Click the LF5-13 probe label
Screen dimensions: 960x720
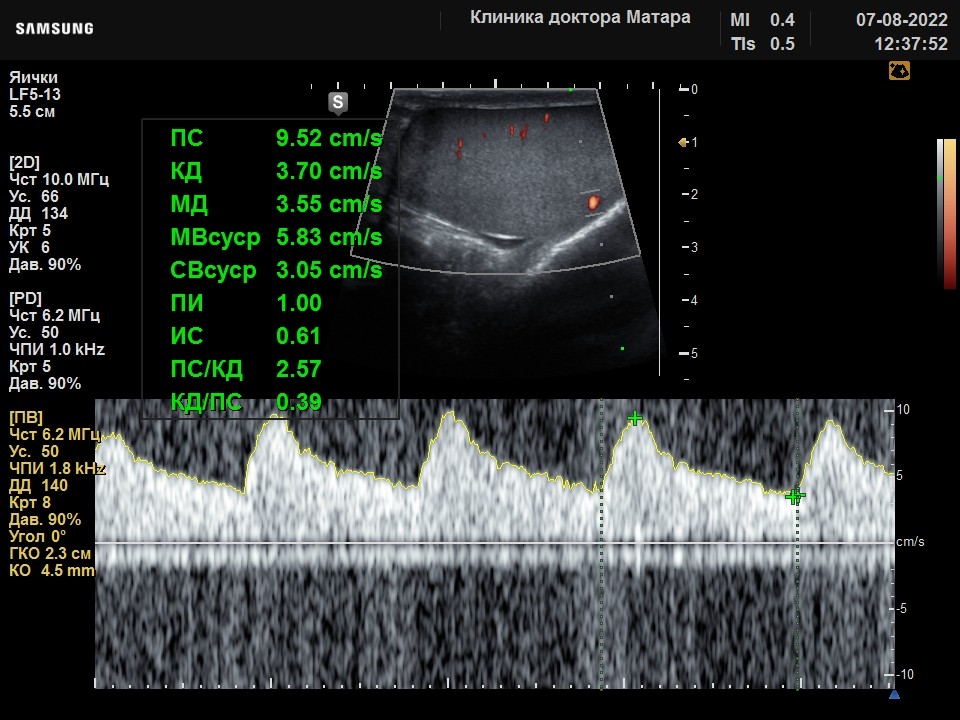point(35,94)
